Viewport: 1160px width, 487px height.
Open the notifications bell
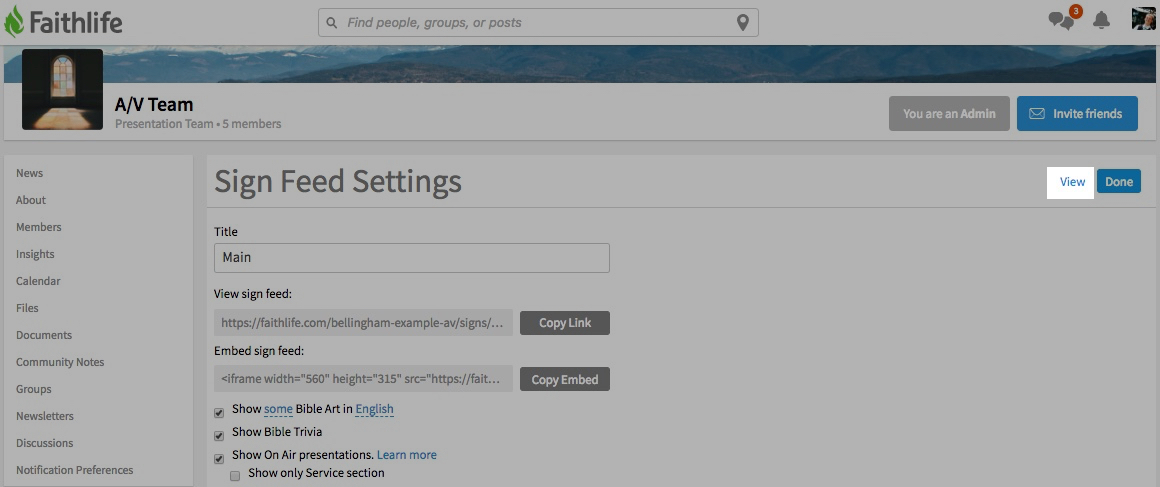pyautogui.click(x=1102, y=21)
